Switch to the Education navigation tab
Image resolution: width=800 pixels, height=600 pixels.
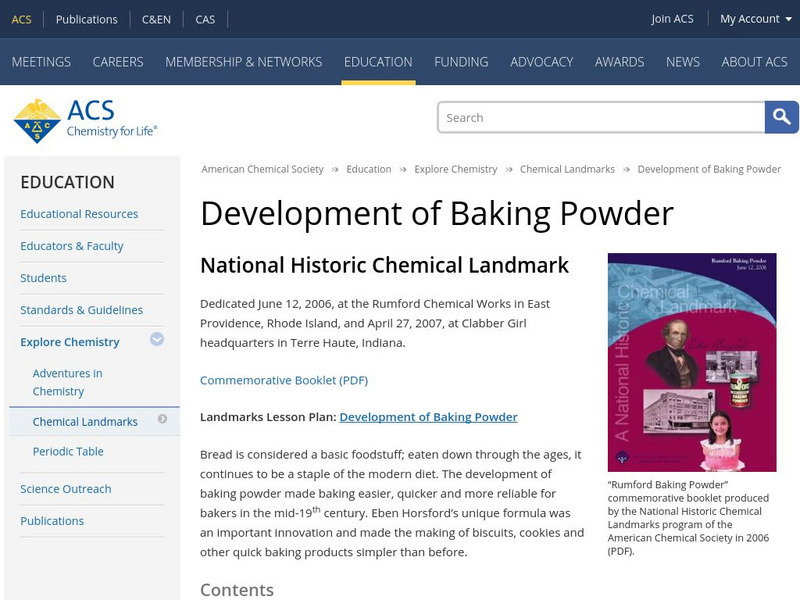pyautogui.click(x=378, y=61)
